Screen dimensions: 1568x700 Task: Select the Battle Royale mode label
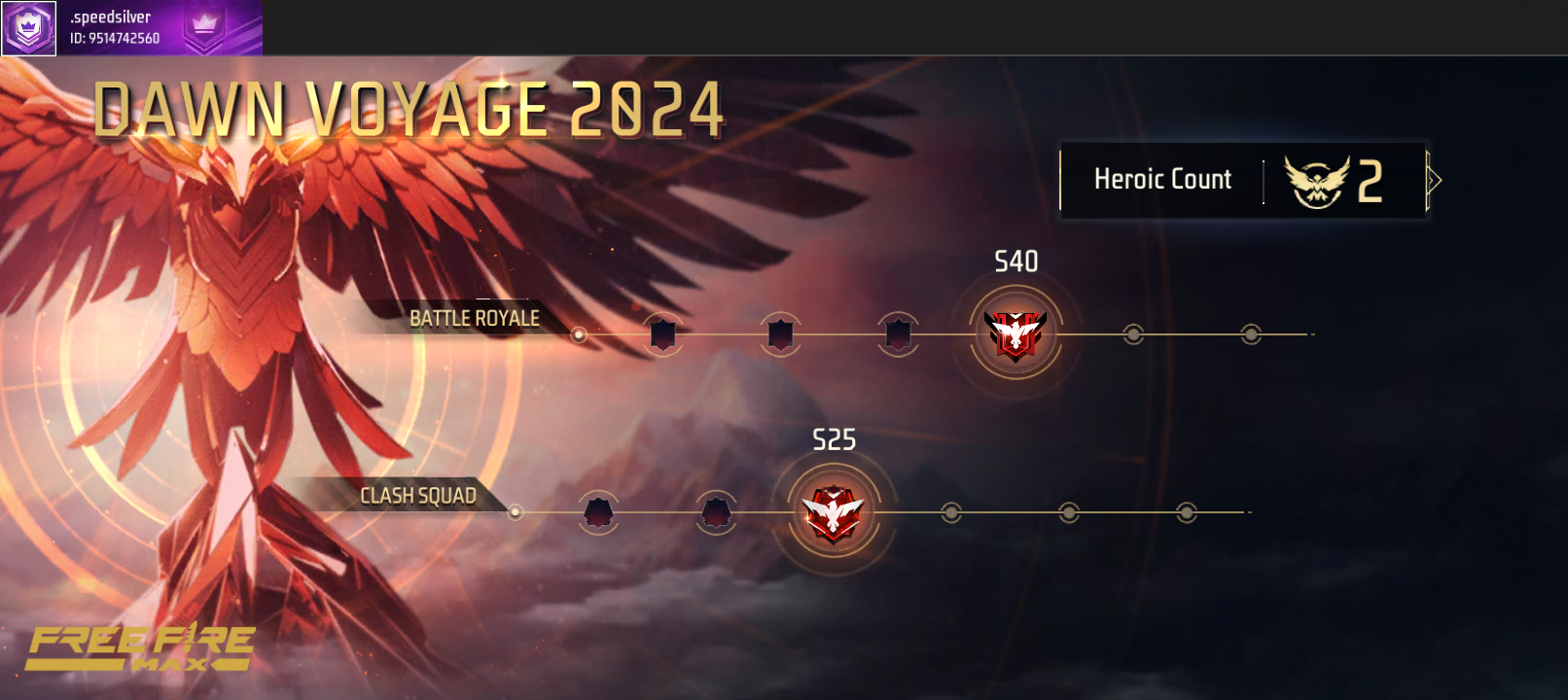point(475,319)
